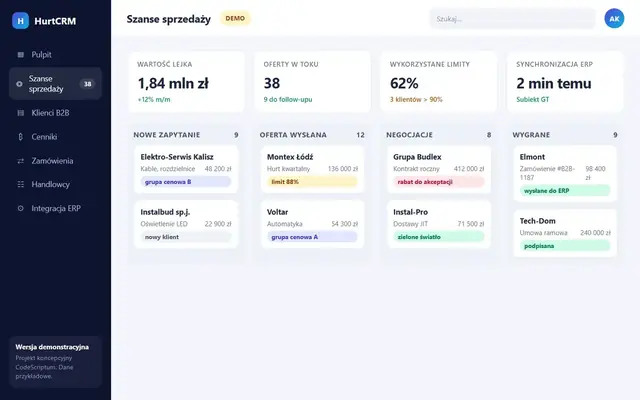Open the Wartość lejka stat card
Image resolution: width=640 pixels, height=400 pixels.
(x=186, y=82)
